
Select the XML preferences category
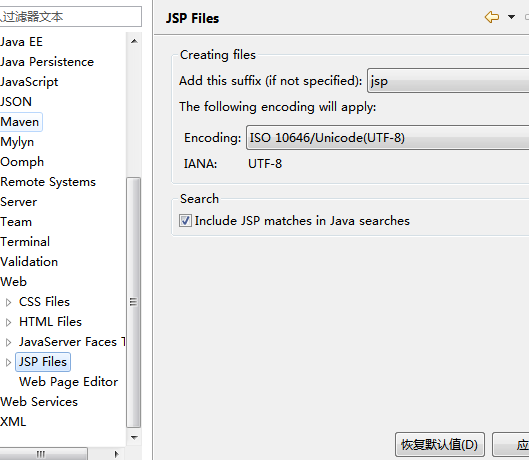(x=13, y=422)
